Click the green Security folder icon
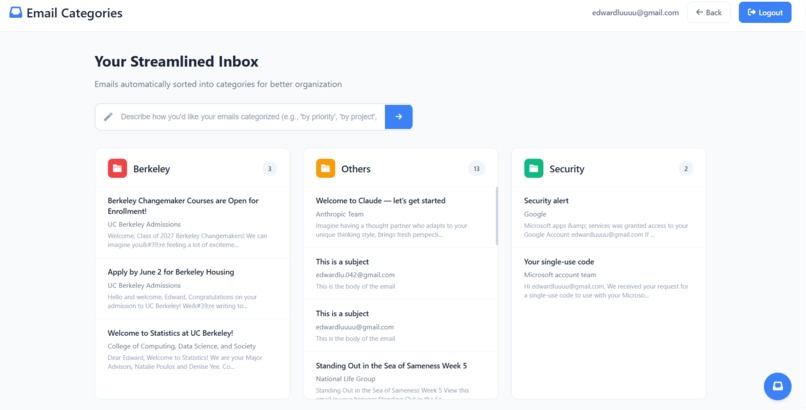The height and width of the screenshot is (410, 806). pos(534,169)
